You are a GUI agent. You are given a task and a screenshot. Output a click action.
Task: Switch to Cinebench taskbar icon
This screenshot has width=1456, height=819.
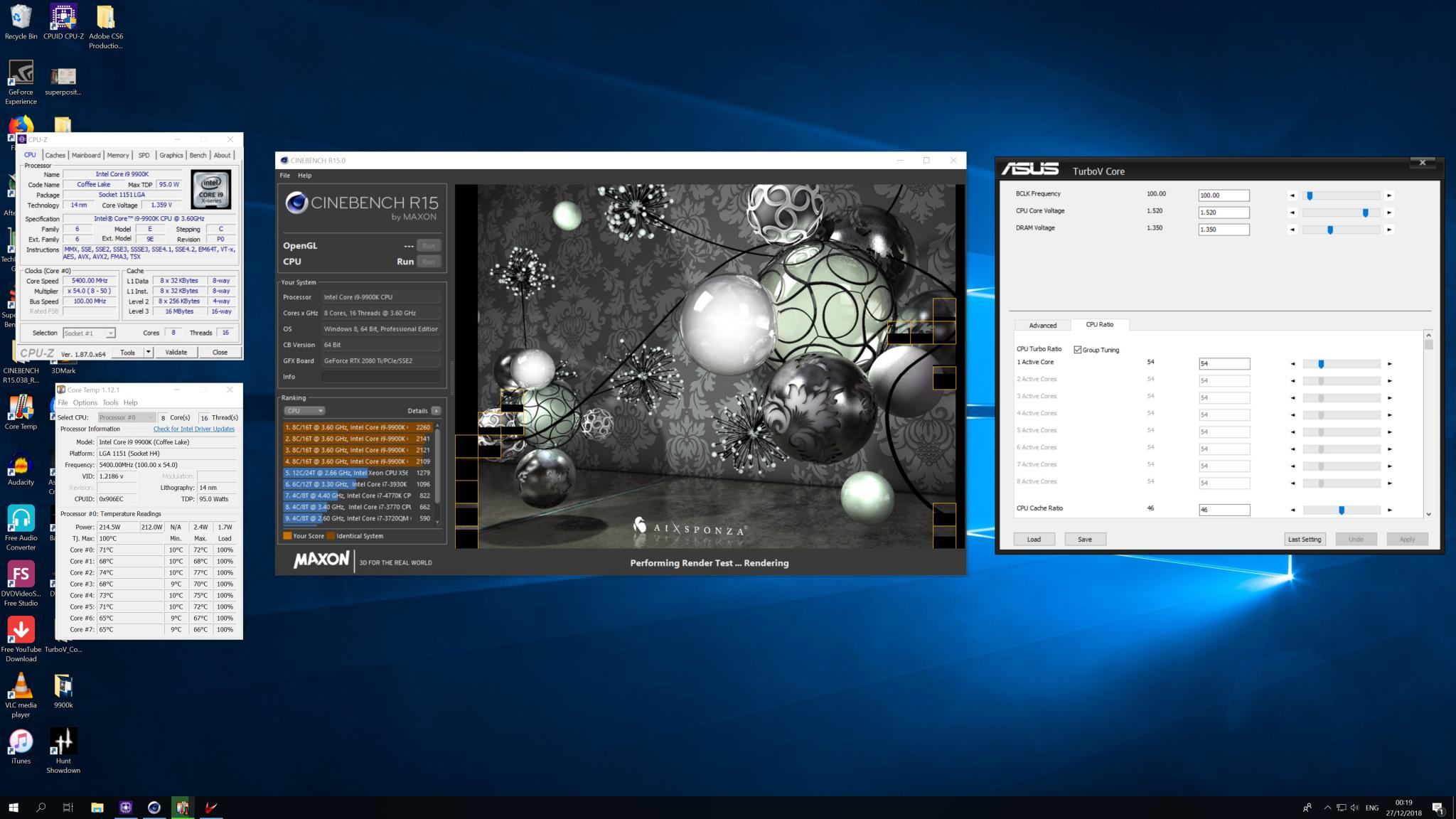coord(154,807)
